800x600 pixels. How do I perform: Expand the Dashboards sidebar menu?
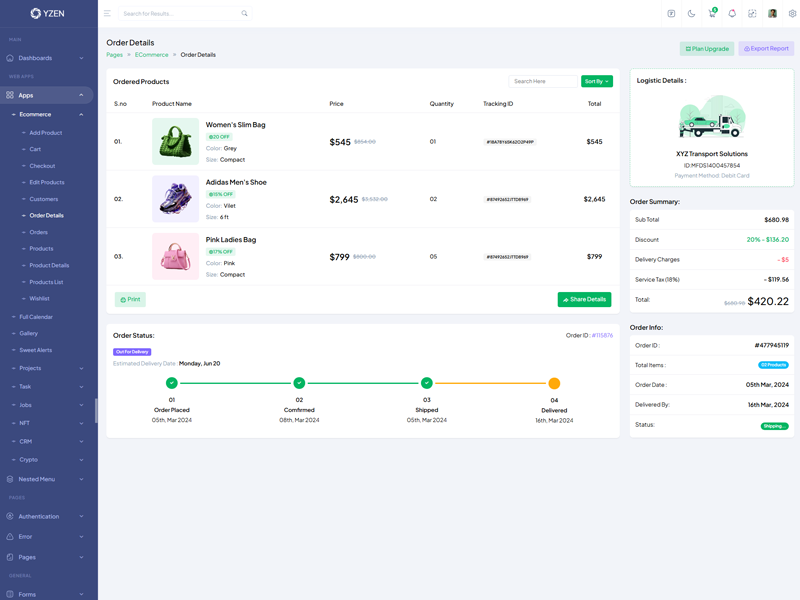pos(47,58)
